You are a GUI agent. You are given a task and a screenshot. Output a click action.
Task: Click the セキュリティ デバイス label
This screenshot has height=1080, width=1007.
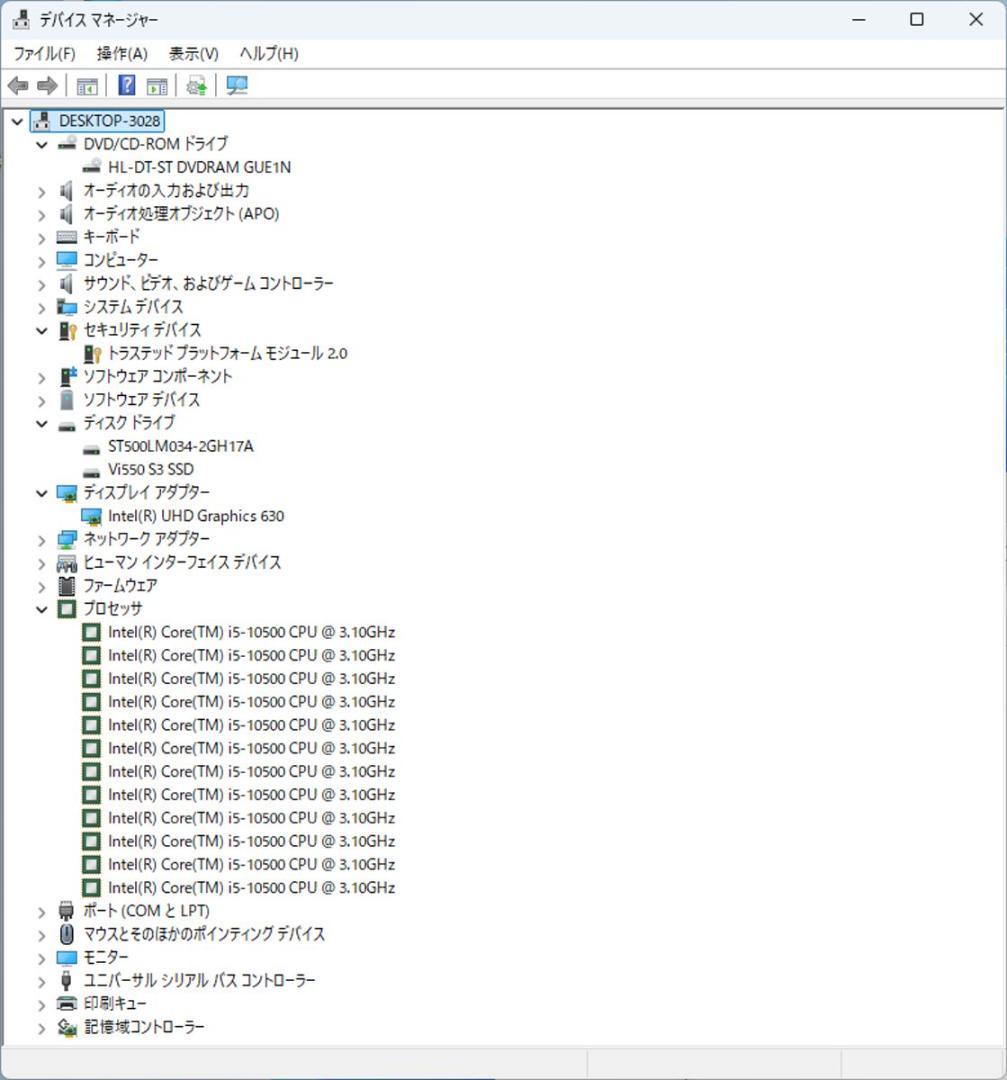(142, 330)
